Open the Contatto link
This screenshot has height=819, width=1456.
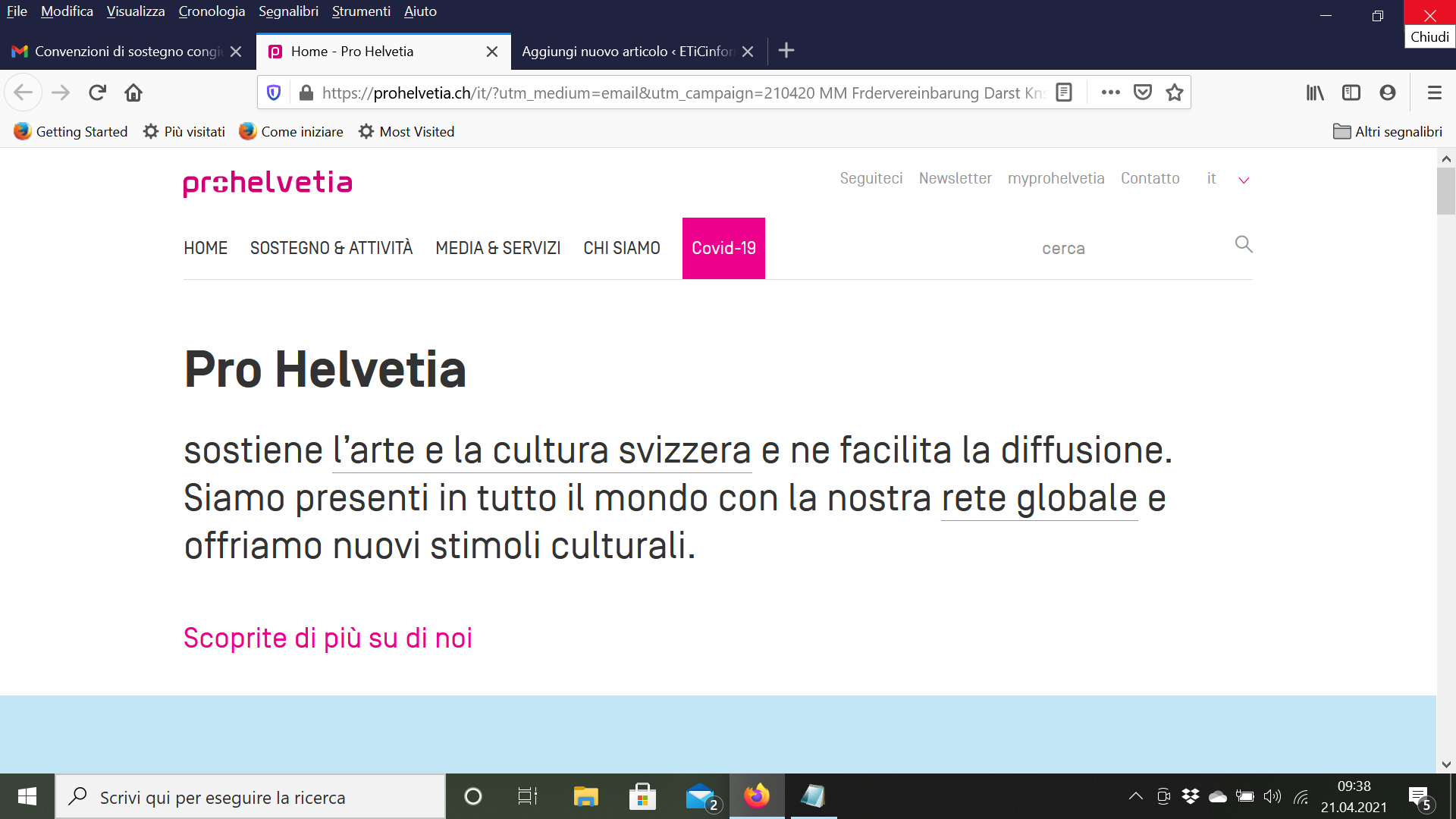[x=1150, y=178]
